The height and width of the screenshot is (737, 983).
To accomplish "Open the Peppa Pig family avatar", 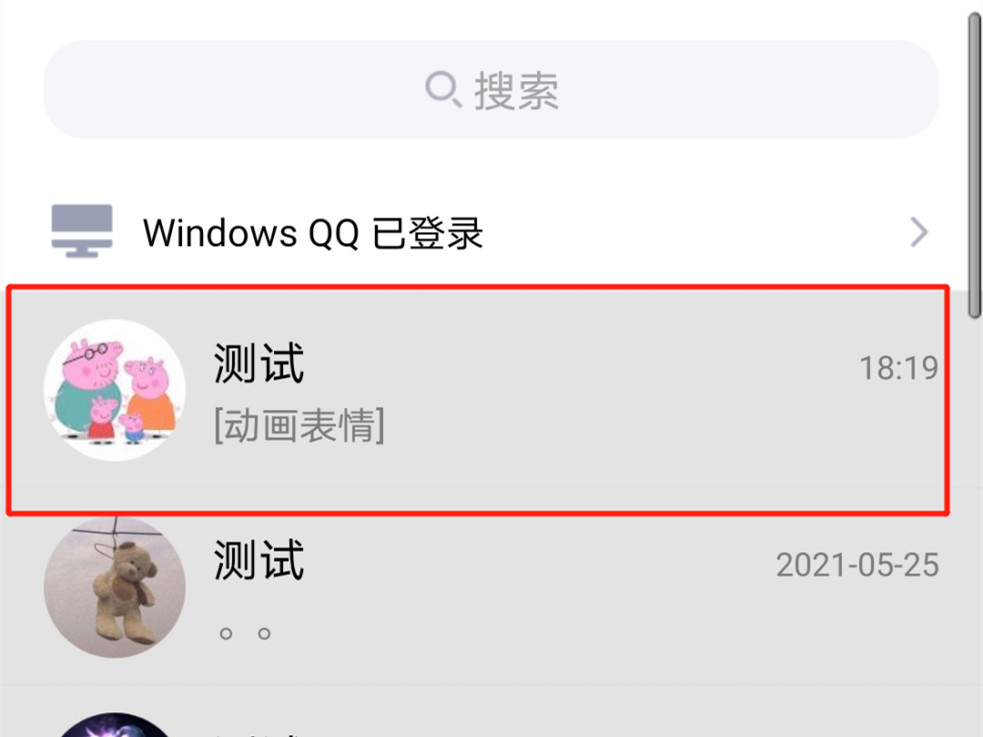I will coord(115,390).
